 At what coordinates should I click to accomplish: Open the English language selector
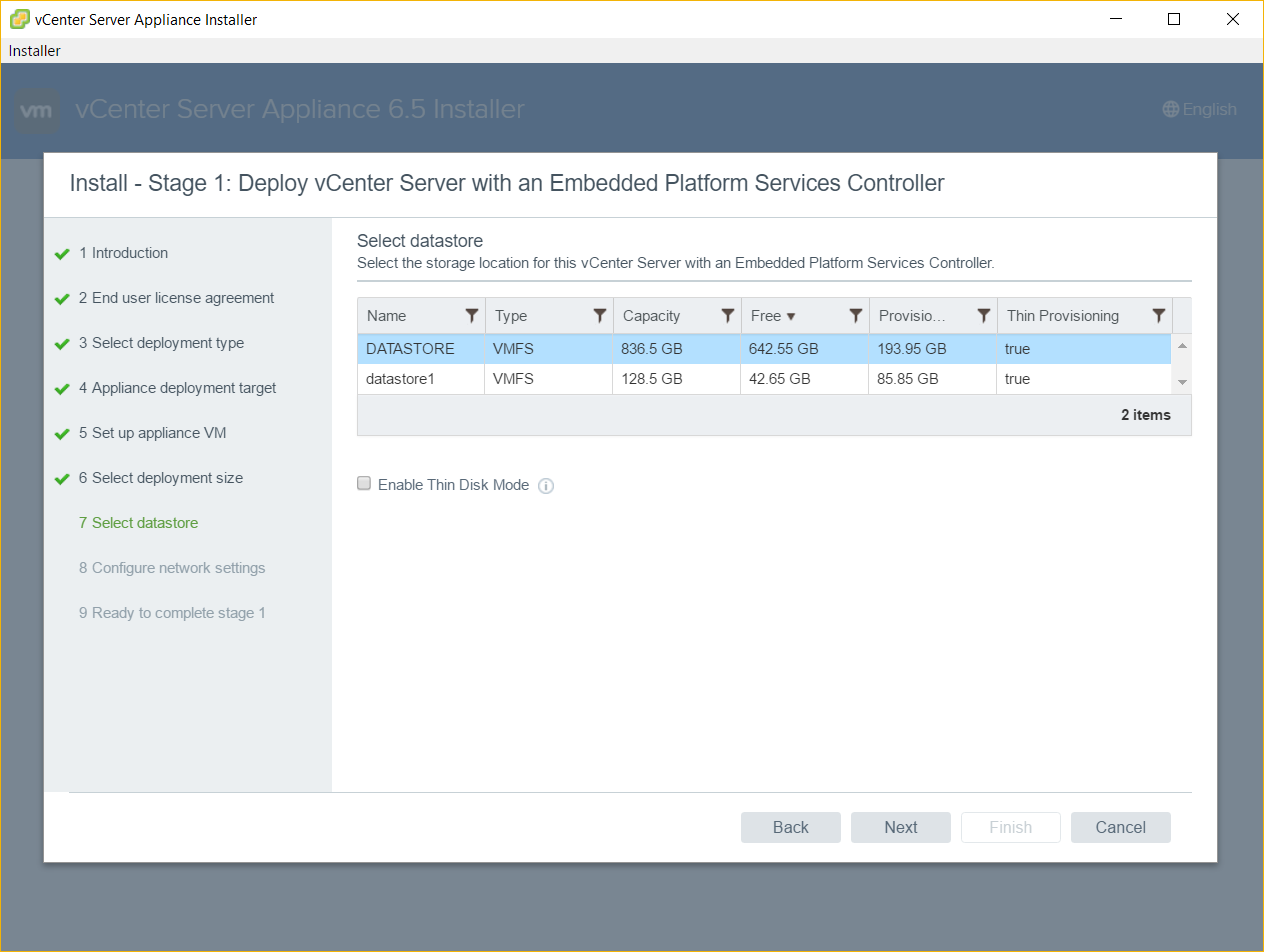click(1199, 110)
